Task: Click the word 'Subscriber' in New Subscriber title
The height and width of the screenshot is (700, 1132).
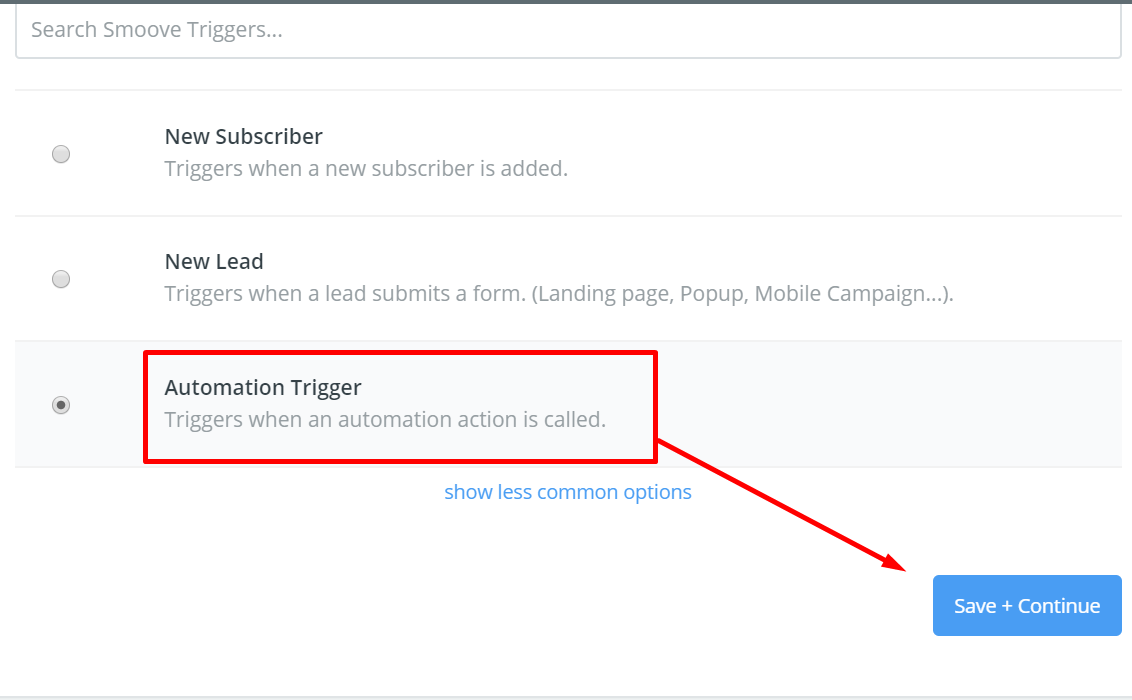Action: [x=269, y=136]
